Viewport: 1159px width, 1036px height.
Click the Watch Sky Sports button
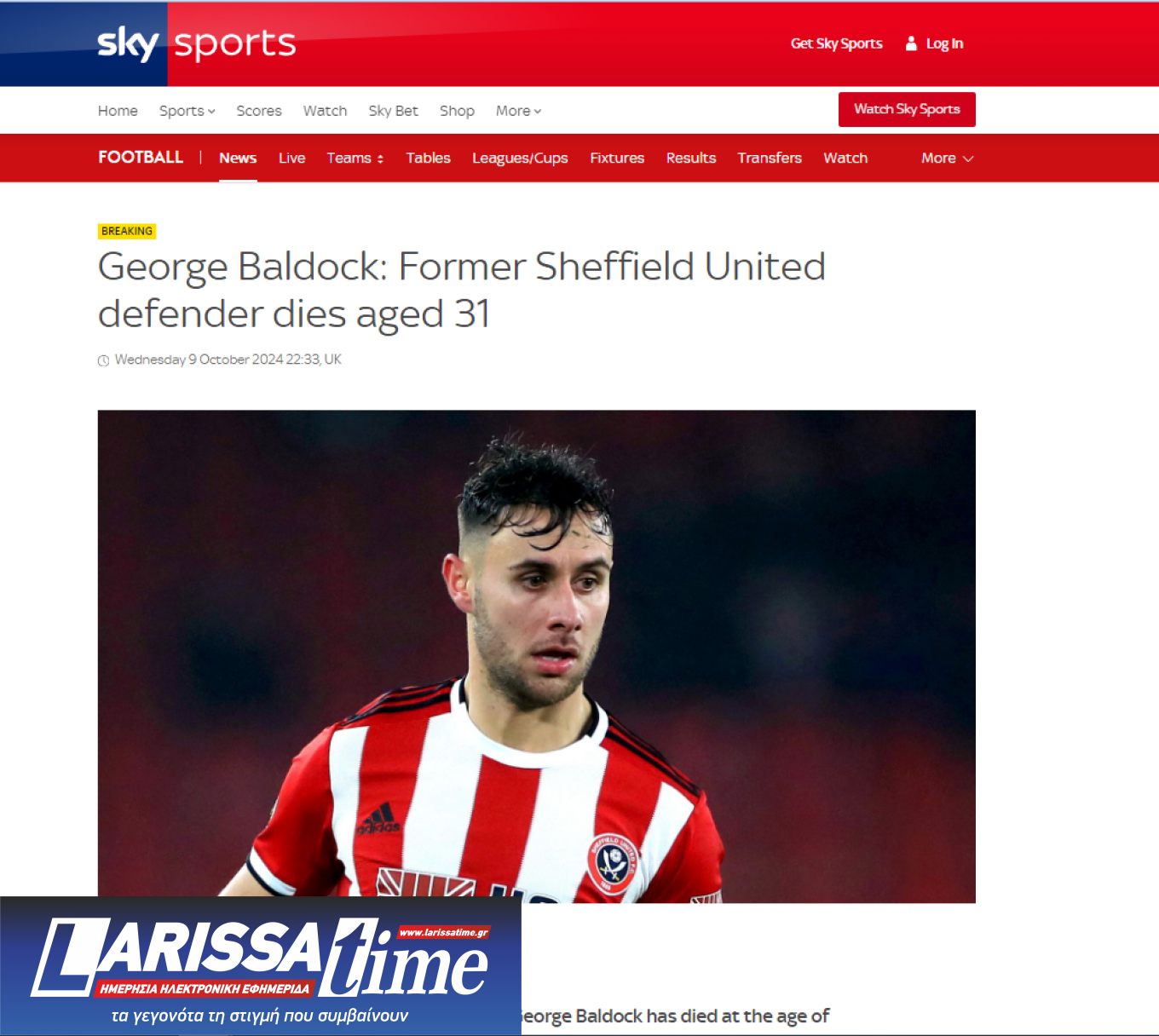coord(907,109)
